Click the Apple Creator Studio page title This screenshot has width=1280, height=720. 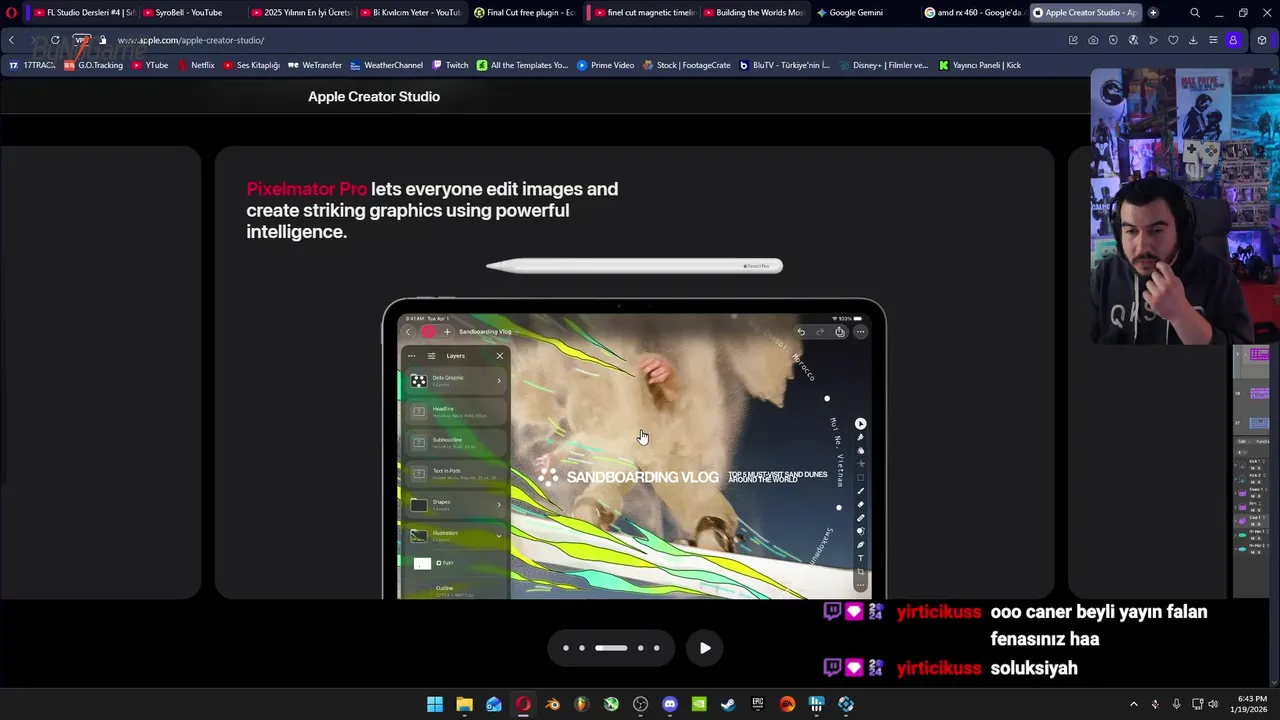pos(374,96)
